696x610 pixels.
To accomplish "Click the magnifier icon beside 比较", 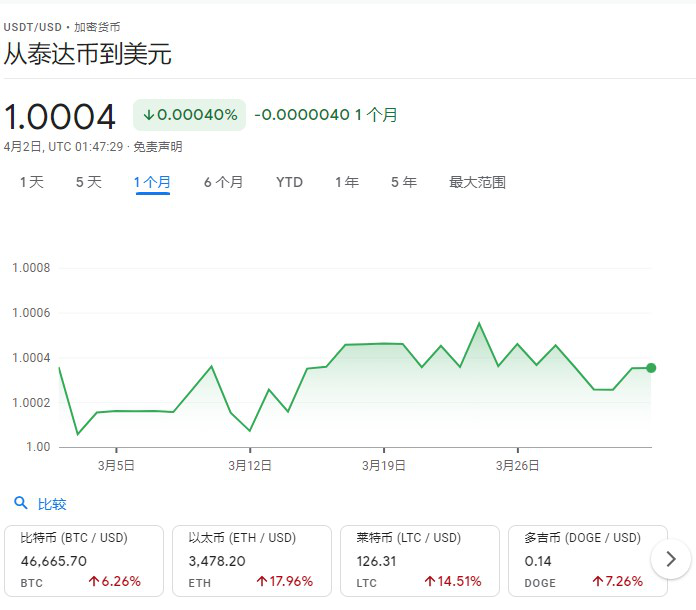I will coord(21,504).
